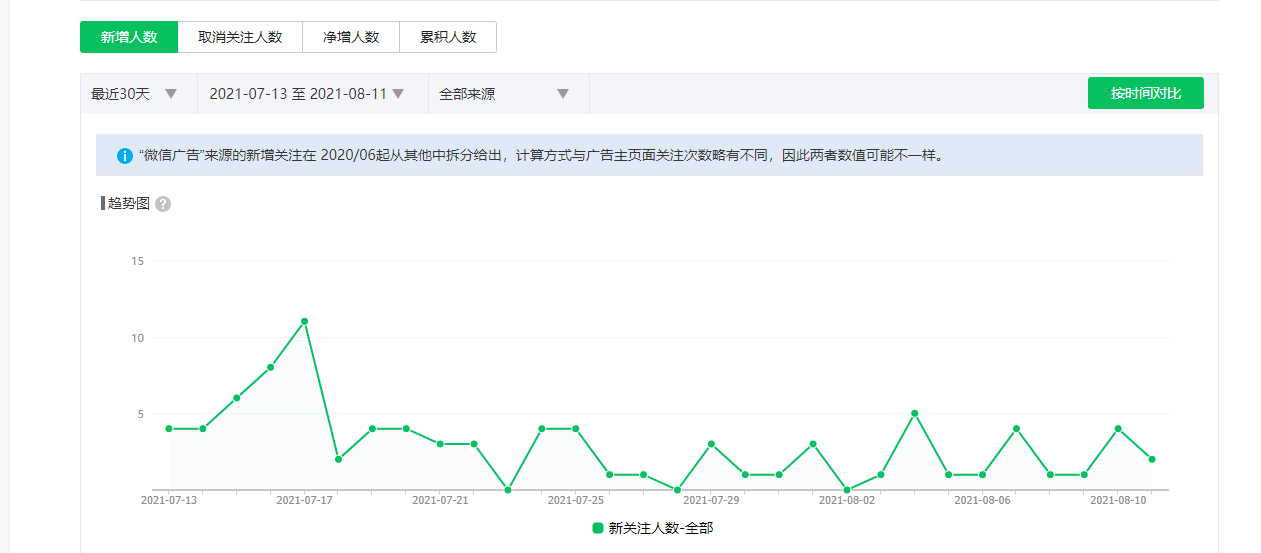Viewport: 1261px width, 553px height.
Task: Open the 2021-07-13 至 2021-08-11 date picker
Action: [x=306, y=94]
